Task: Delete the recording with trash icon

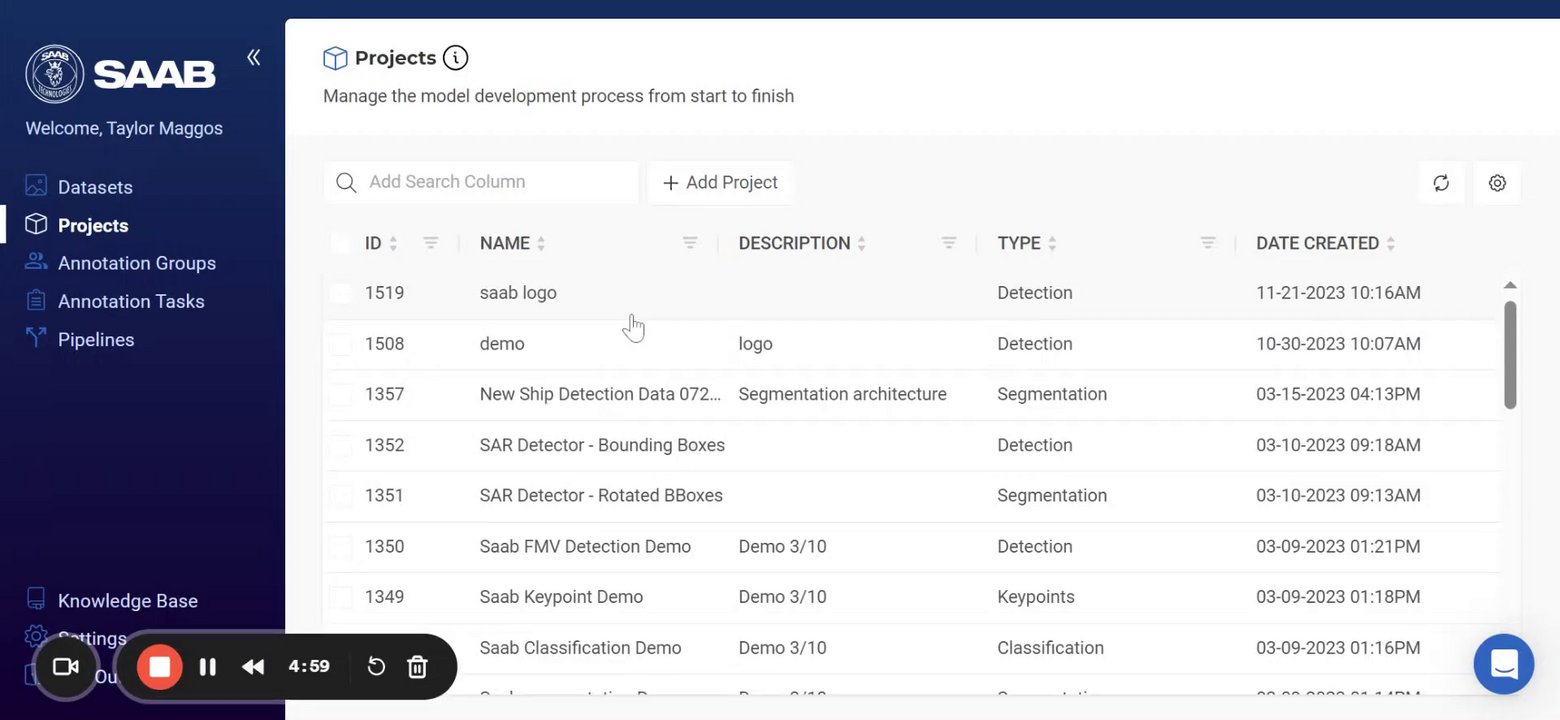Action: [418, 667]
